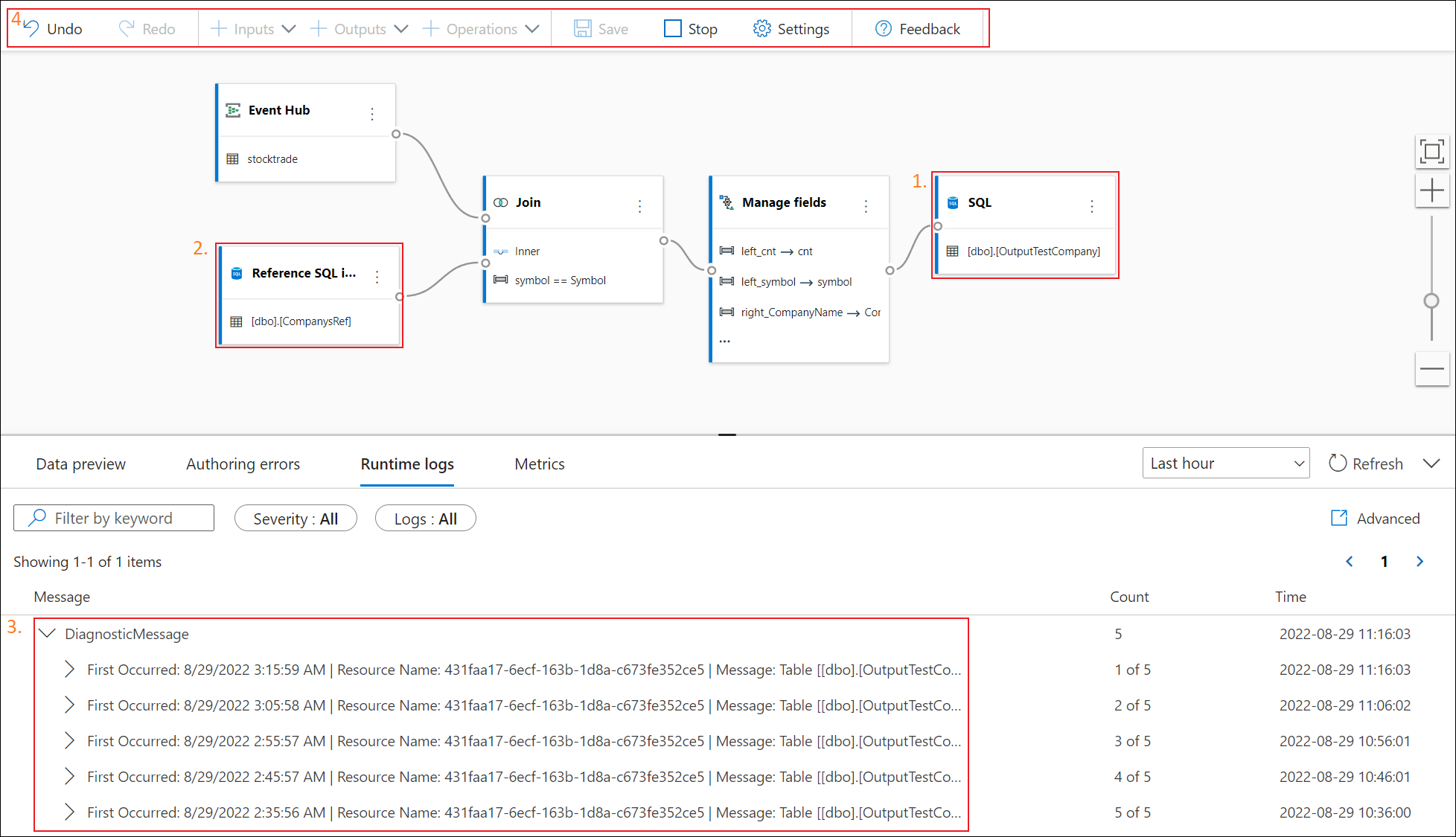Click the Filter by keyword field
Viewport: 1456px width, 837px height.
pyautogui.click(x=114, y=518)
